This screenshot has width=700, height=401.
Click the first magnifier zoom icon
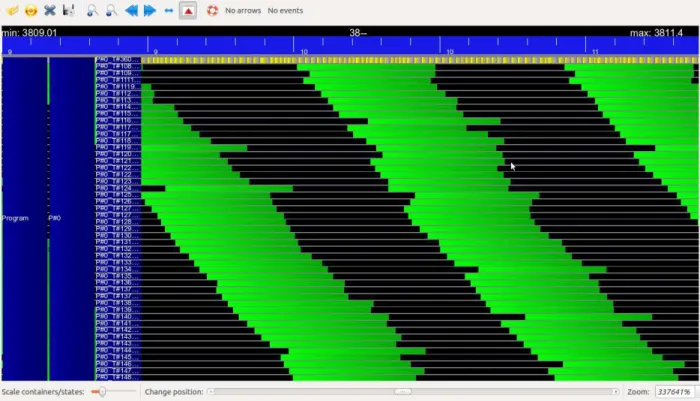(x=92, y=10)
